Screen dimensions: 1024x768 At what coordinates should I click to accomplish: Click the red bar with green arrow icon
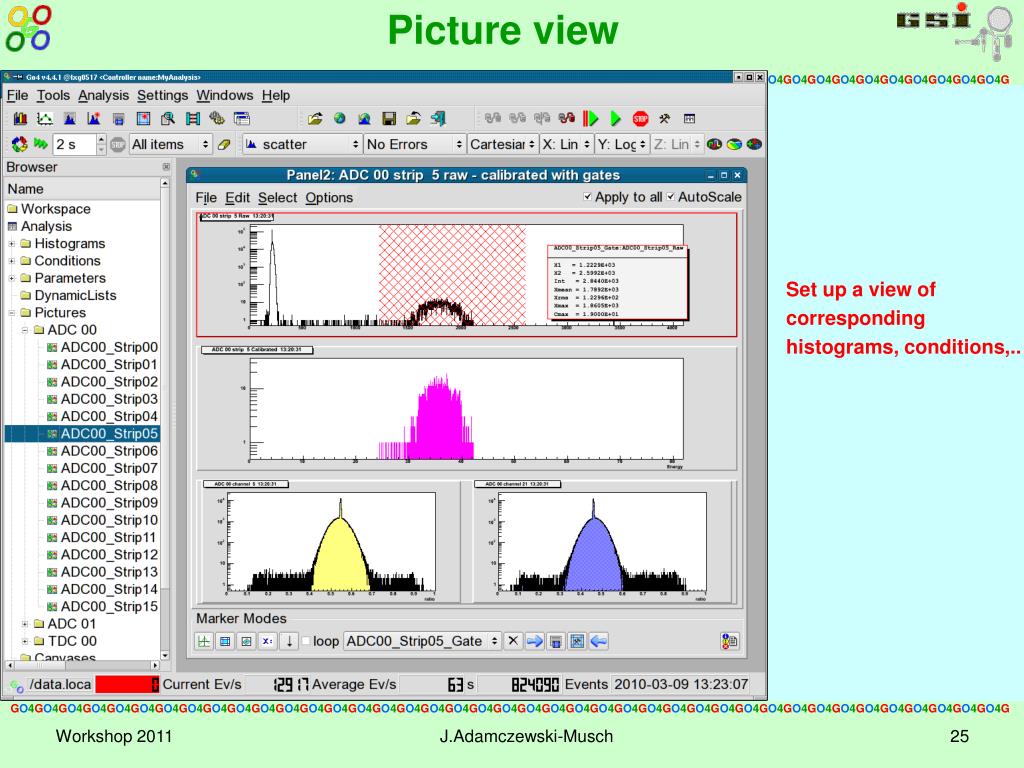point(590,119)
